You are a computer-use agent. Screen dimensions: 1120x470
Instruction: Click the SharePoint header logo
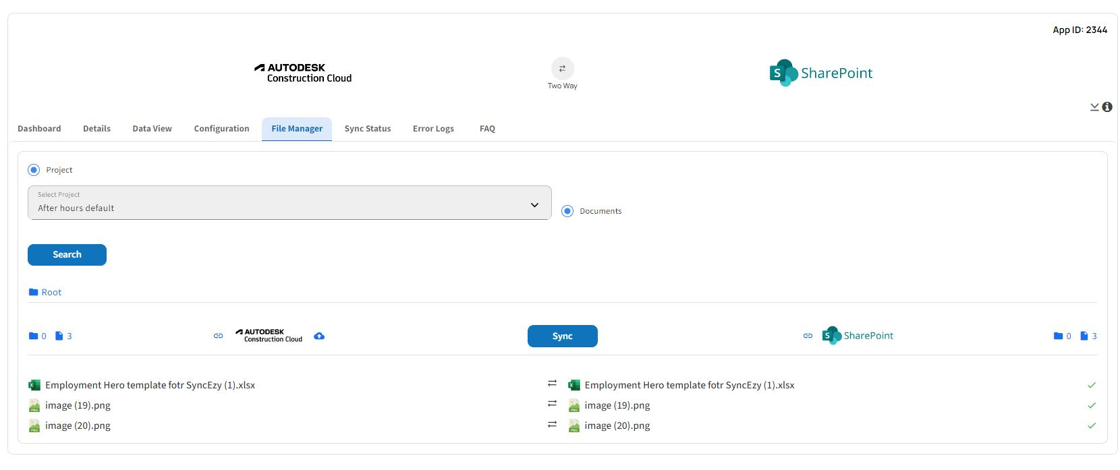click(x=821, y=73)
